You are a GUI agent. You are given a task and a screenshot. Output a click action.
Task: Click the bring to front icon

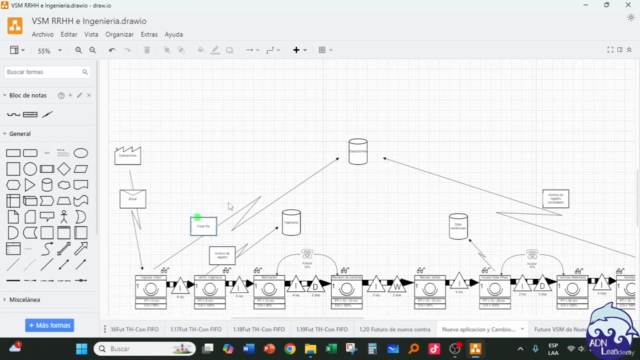click(x=167, y=50)
